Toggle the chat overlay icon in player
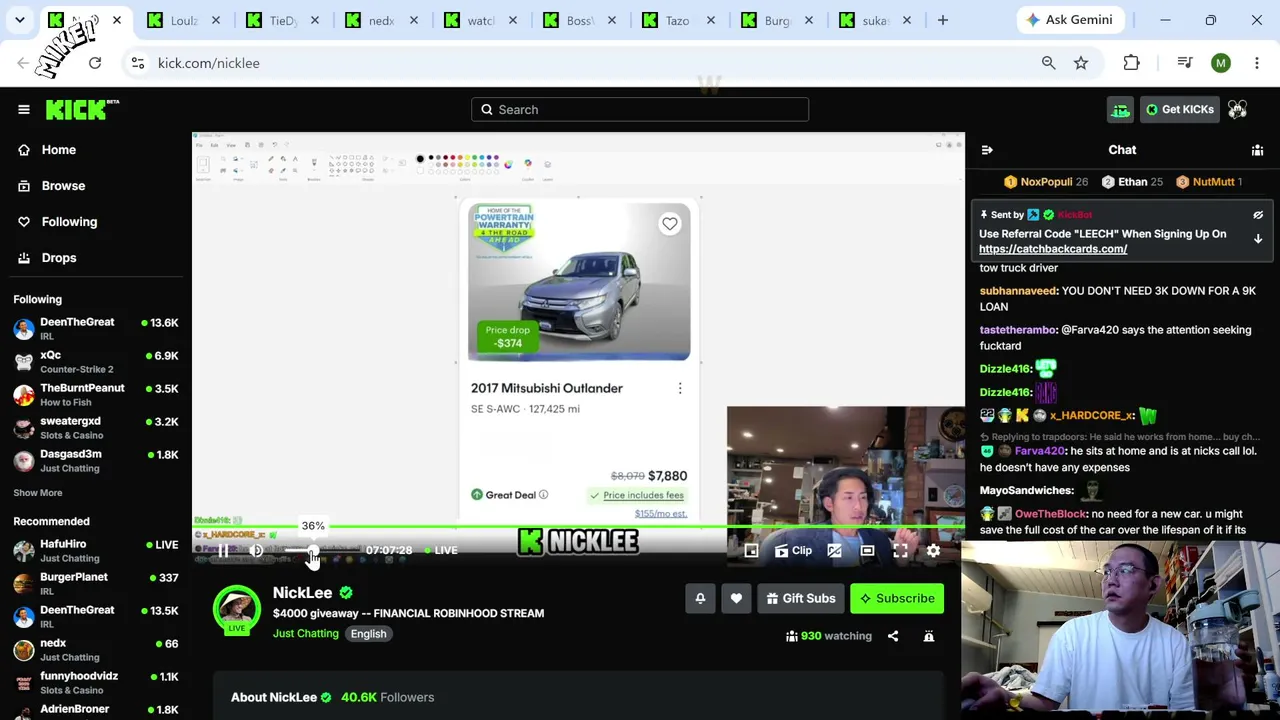 pyautogui.click(x=834, y=551)
